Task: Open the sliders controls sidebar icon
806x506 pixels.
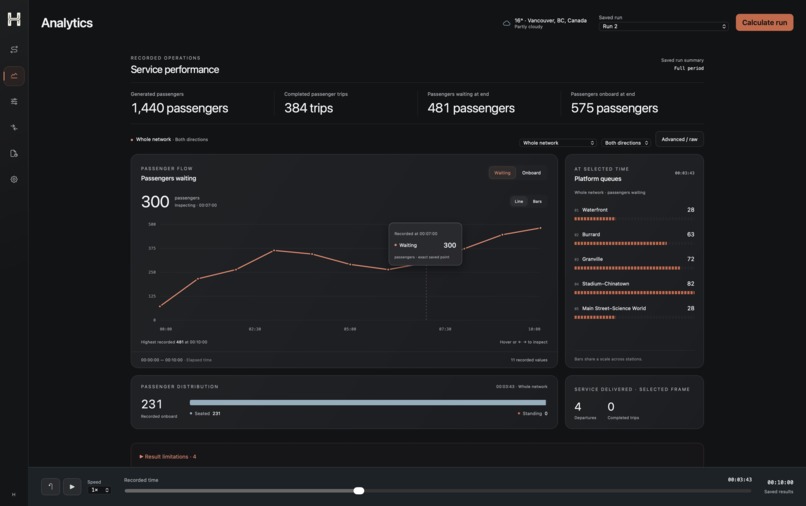Action: [14, 102]
